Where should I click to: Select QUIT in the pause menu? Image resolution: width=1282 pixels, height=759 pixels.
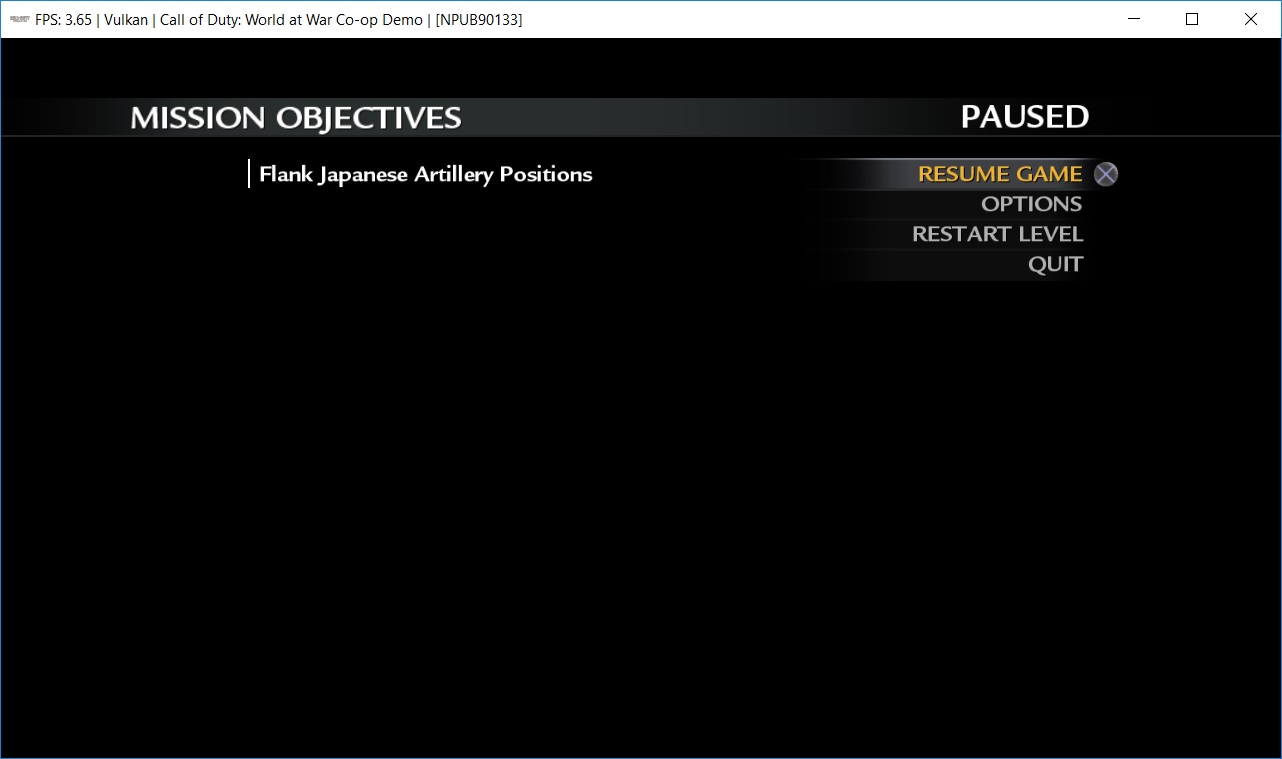pos(1055,264)
